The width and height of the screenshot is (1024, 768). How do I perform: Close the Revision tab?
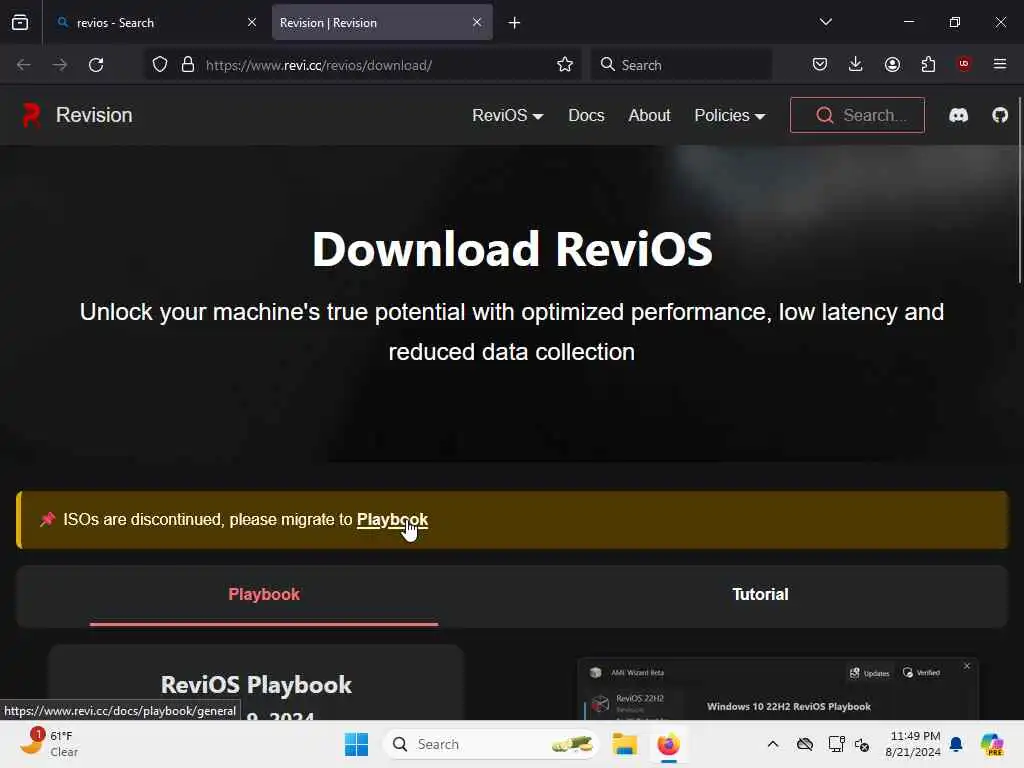(477, 22)
